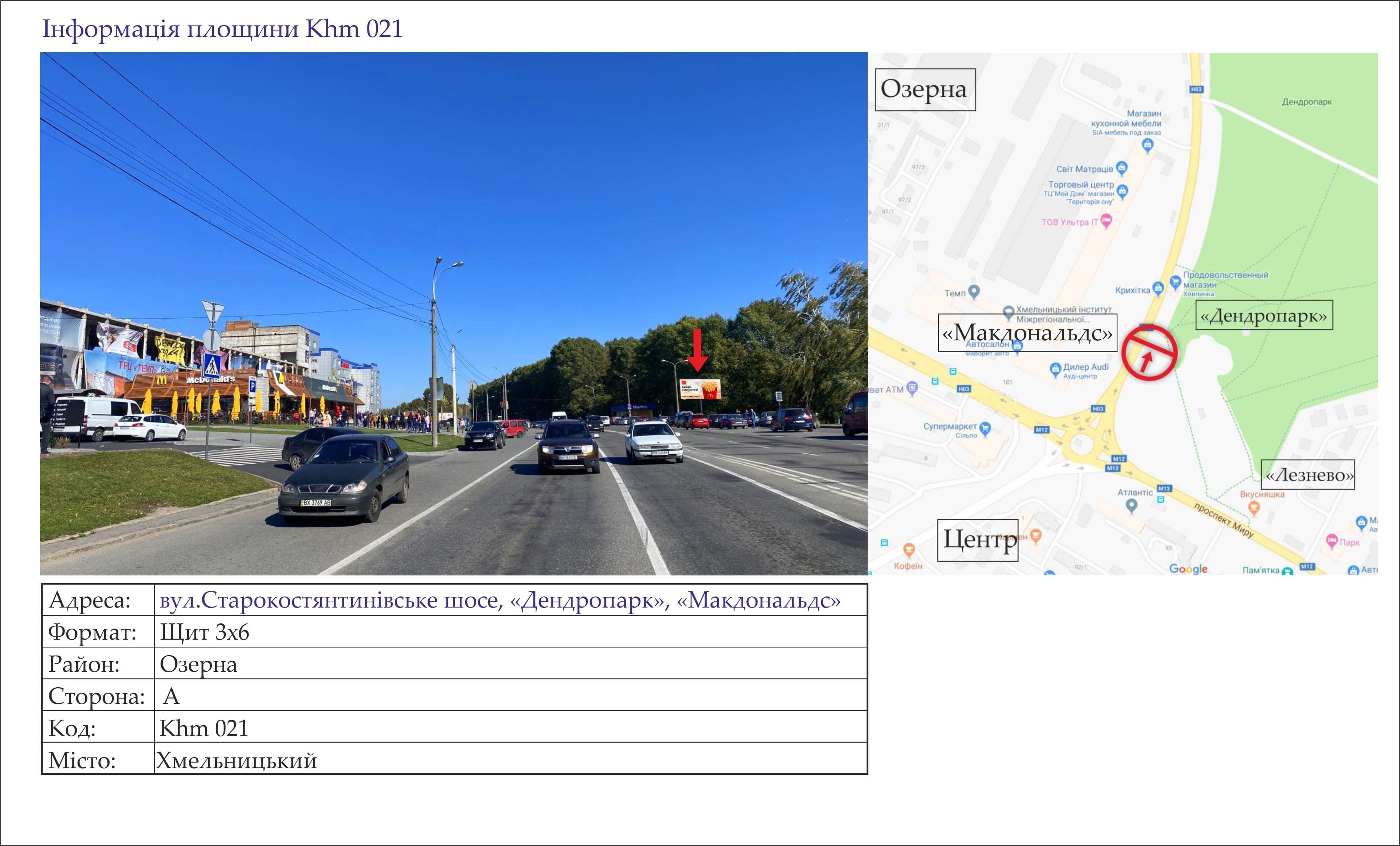The image size is (1400, 846).
Task: Click the red billboard location circle marker
Action: coord(1149,352)
